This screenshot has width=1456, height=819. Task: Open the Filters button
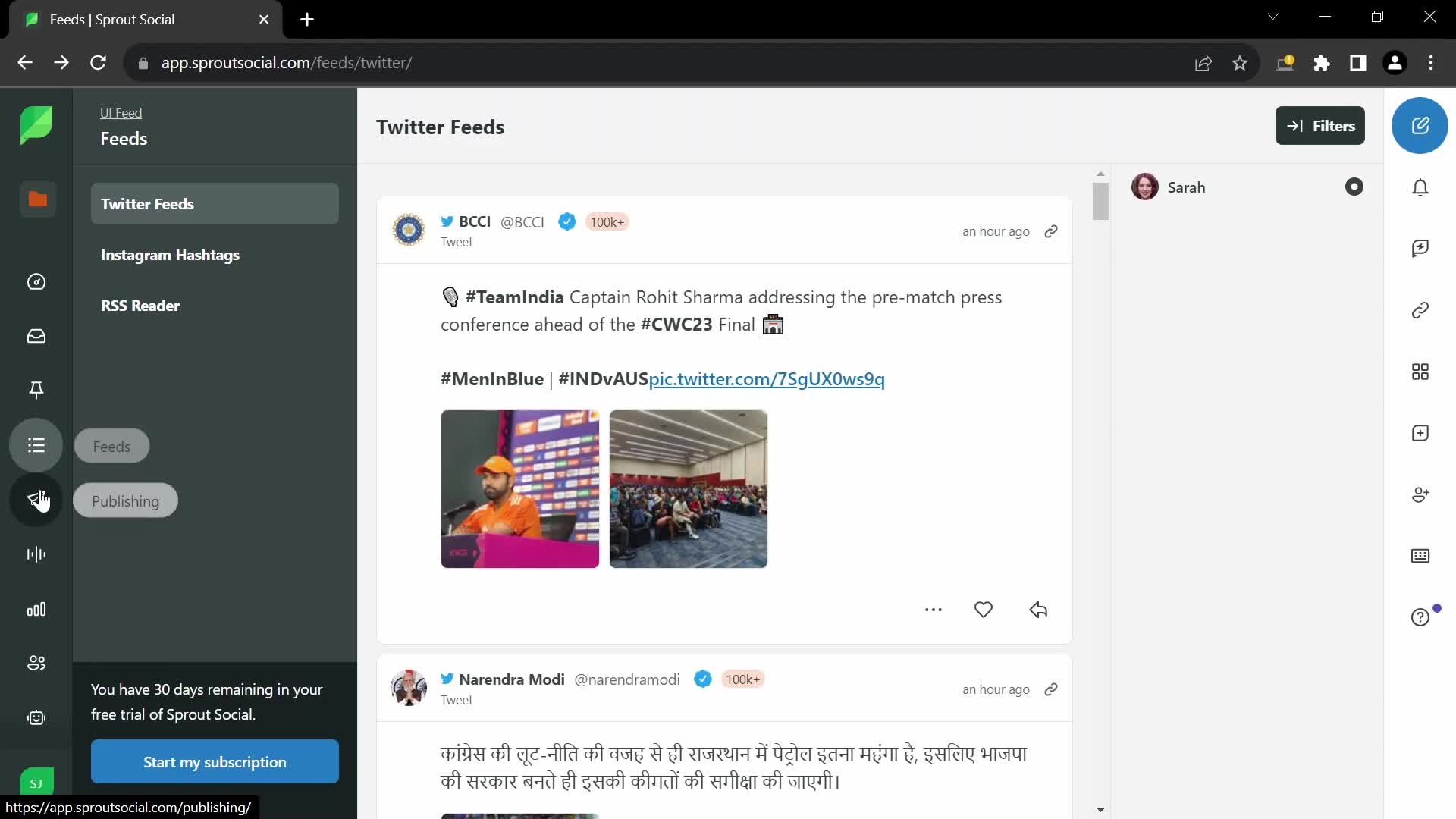click(1319, 126)
